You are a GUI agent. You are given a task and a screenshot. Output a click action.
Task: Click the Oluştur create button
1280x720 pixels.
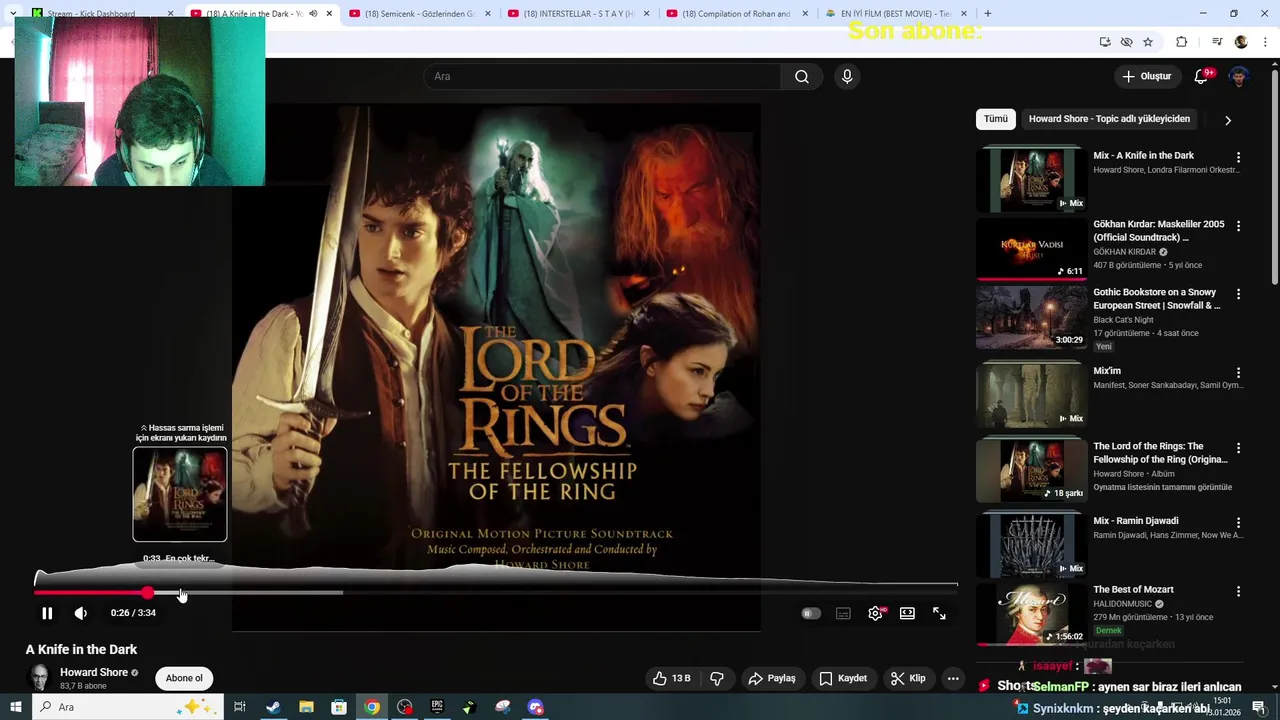tap(1147, 76)
